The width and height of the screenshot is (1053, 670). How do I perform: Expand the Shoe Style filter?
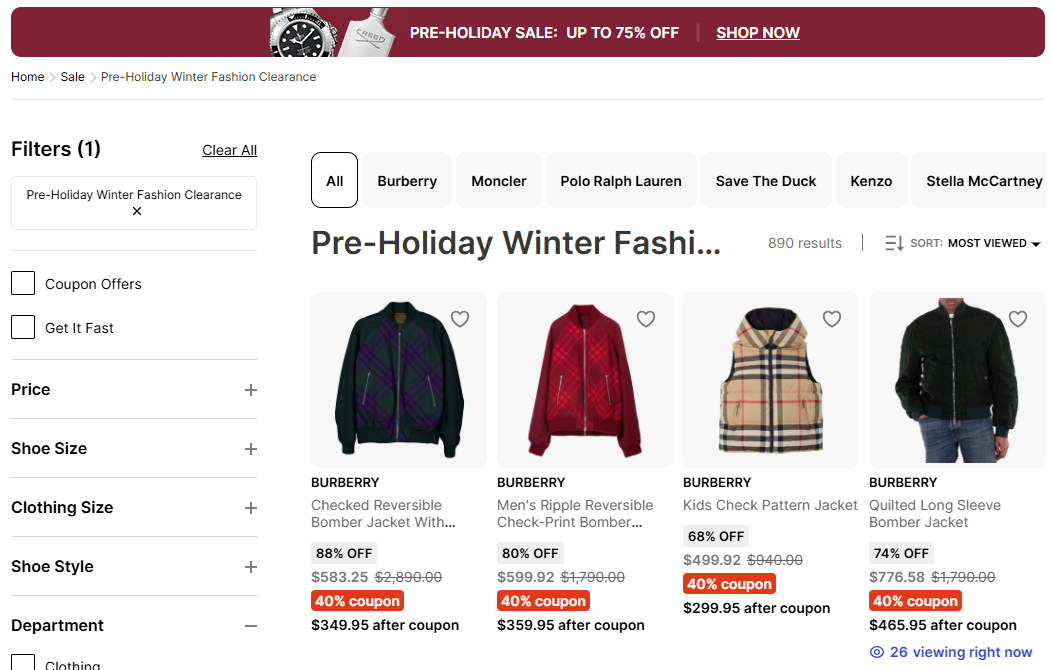click(251, 567)
